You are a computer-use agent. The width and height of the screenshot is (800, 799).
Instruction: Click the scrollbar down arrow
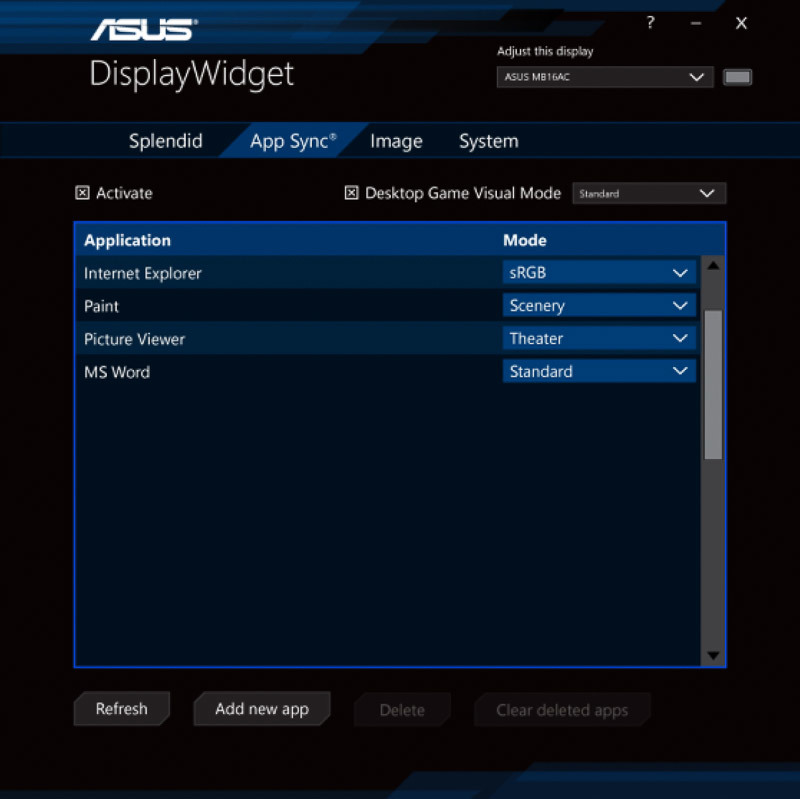(713, 655)
